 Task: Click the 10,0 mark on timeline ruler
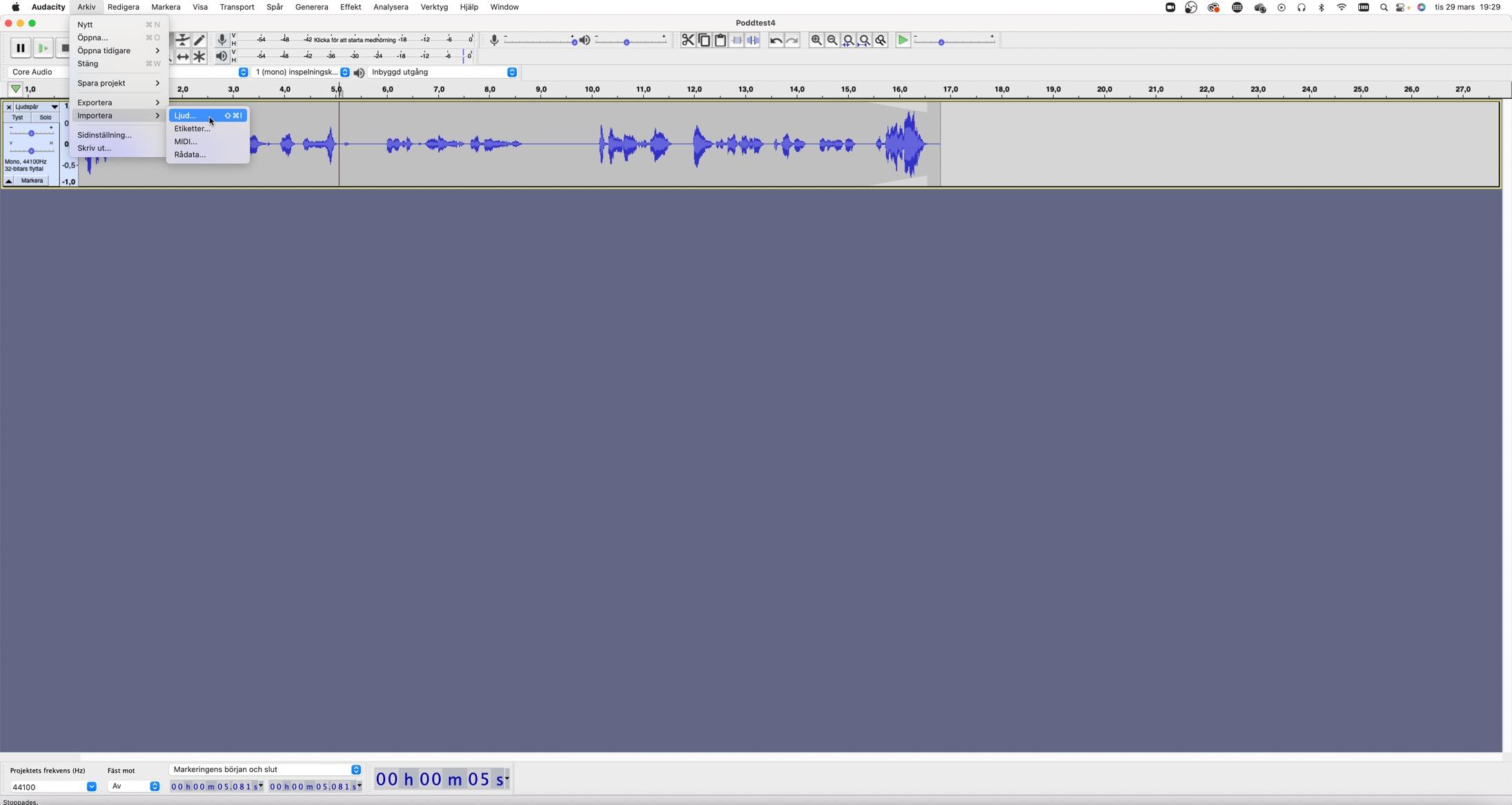click(592, 90)
